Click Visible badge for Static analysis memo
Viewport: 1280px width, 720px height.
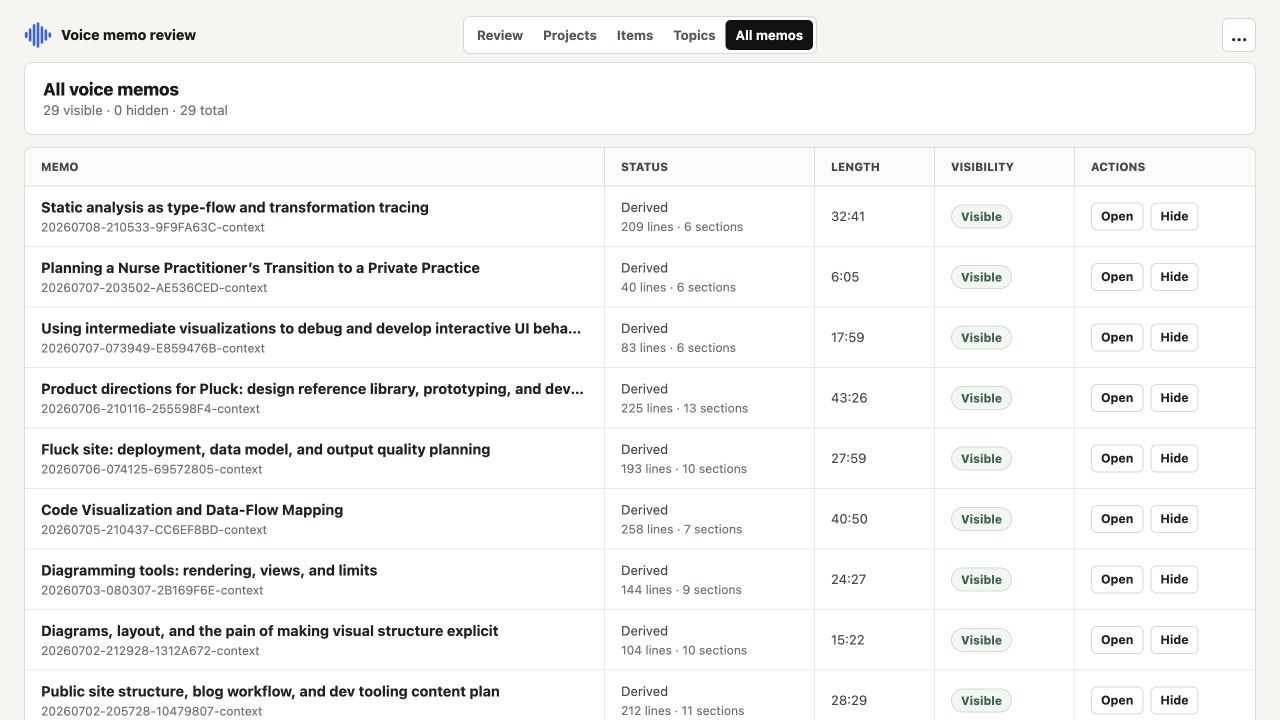point(981,216)
